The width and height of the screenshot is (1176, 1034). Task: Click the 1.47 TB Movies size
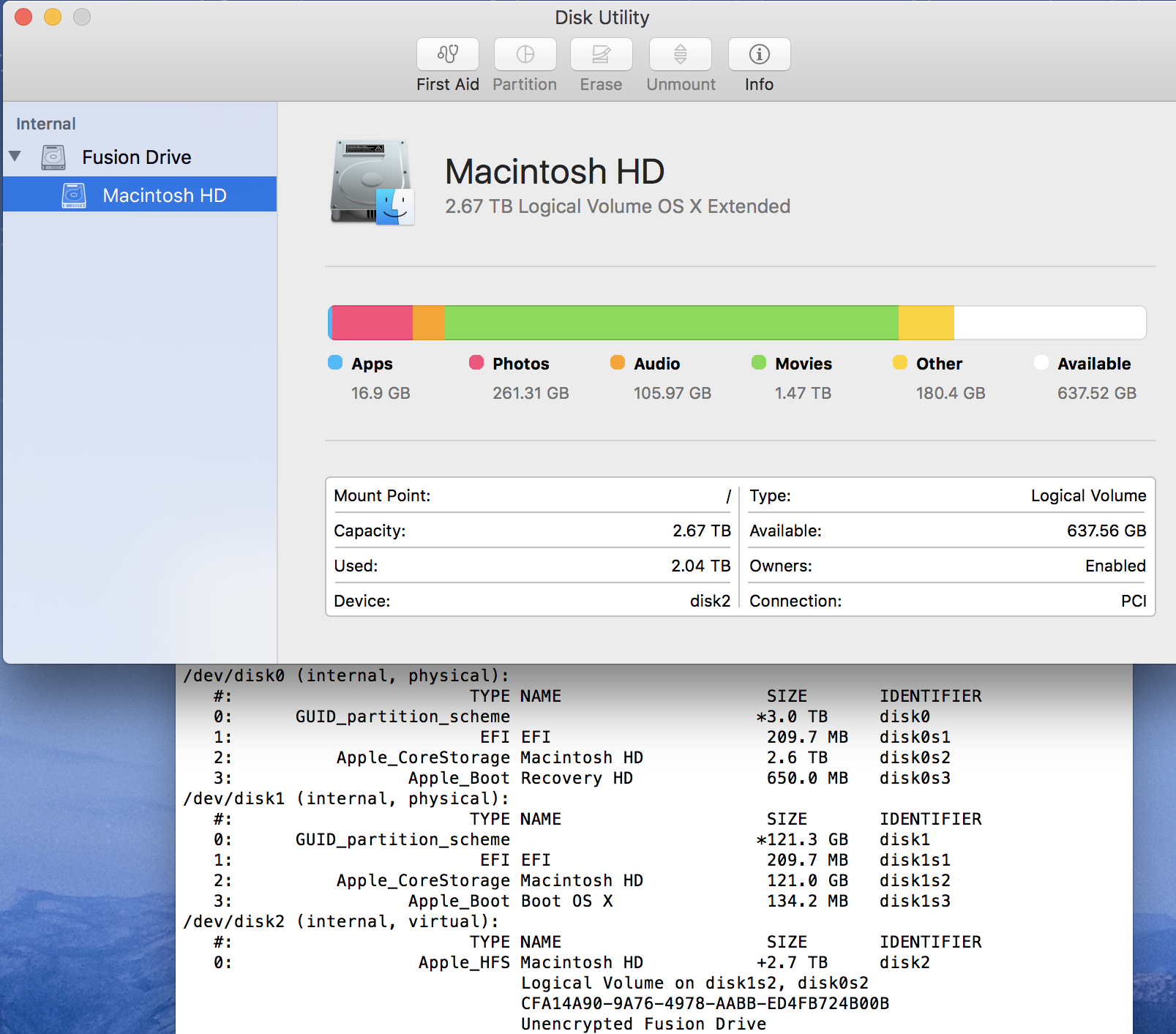pyautogui.click(x=803, y=393)
